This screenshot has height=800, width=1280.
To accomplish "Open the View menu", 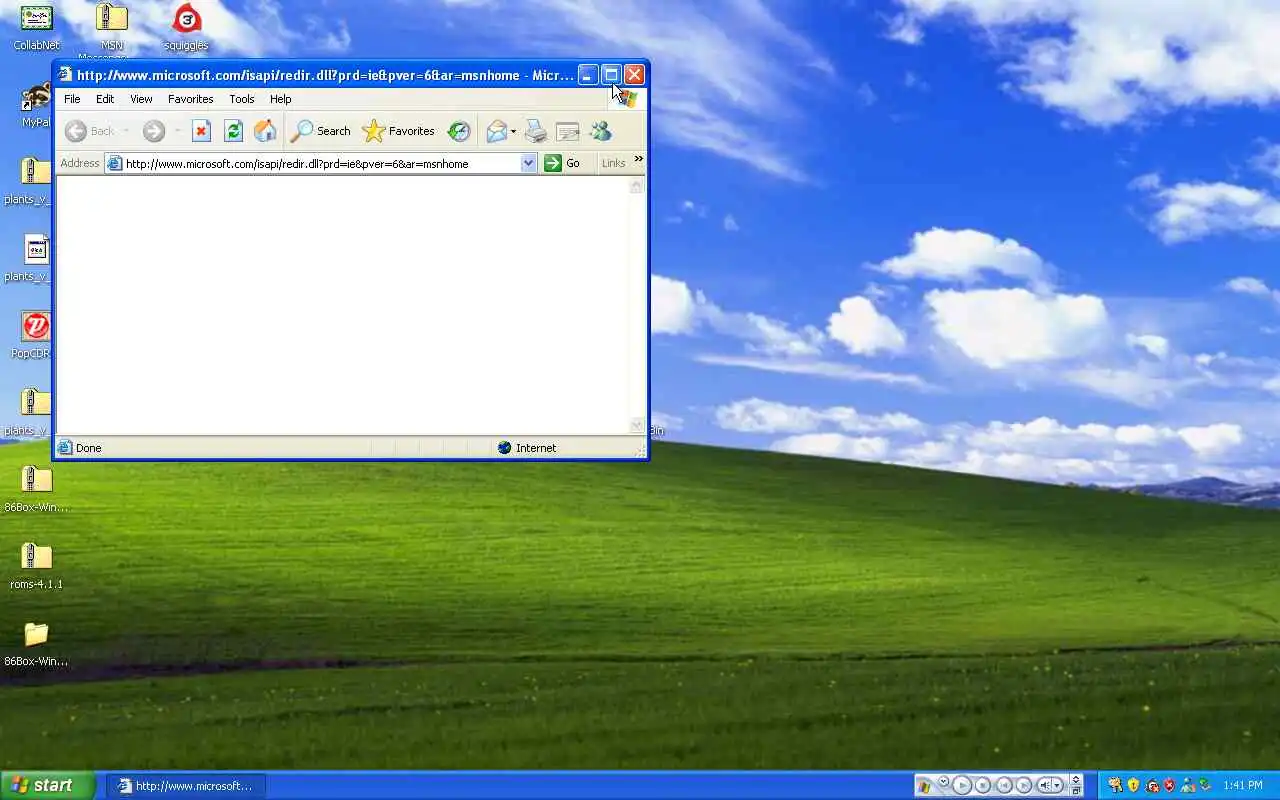I will tap(141, 99).
